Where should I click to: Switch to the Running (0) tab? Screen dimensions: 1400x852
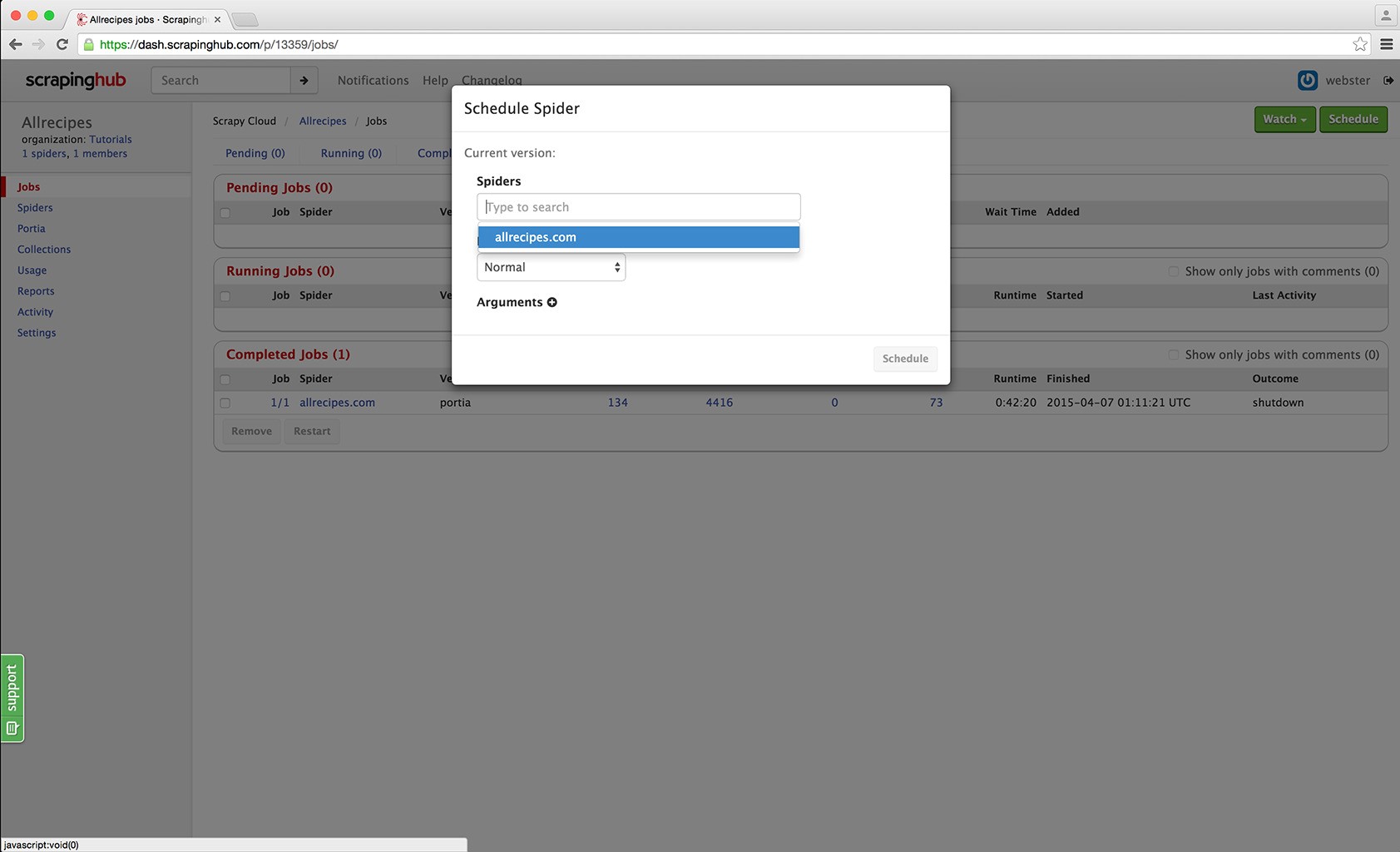(x=351, y=153)
